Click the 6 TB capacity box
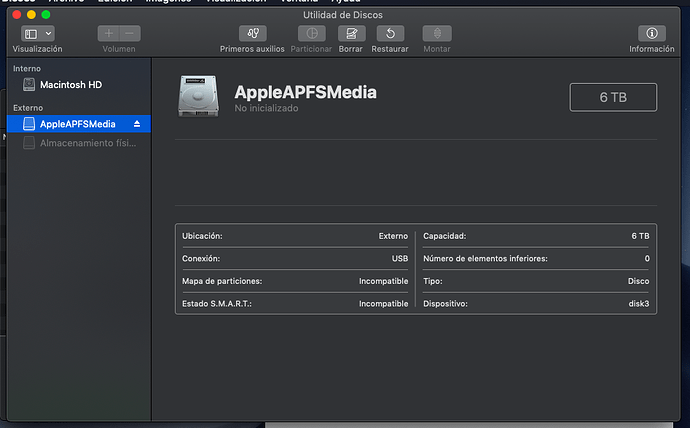Image resolution: width=690 pixels, height=428 pixels. (x=613, y=97)
